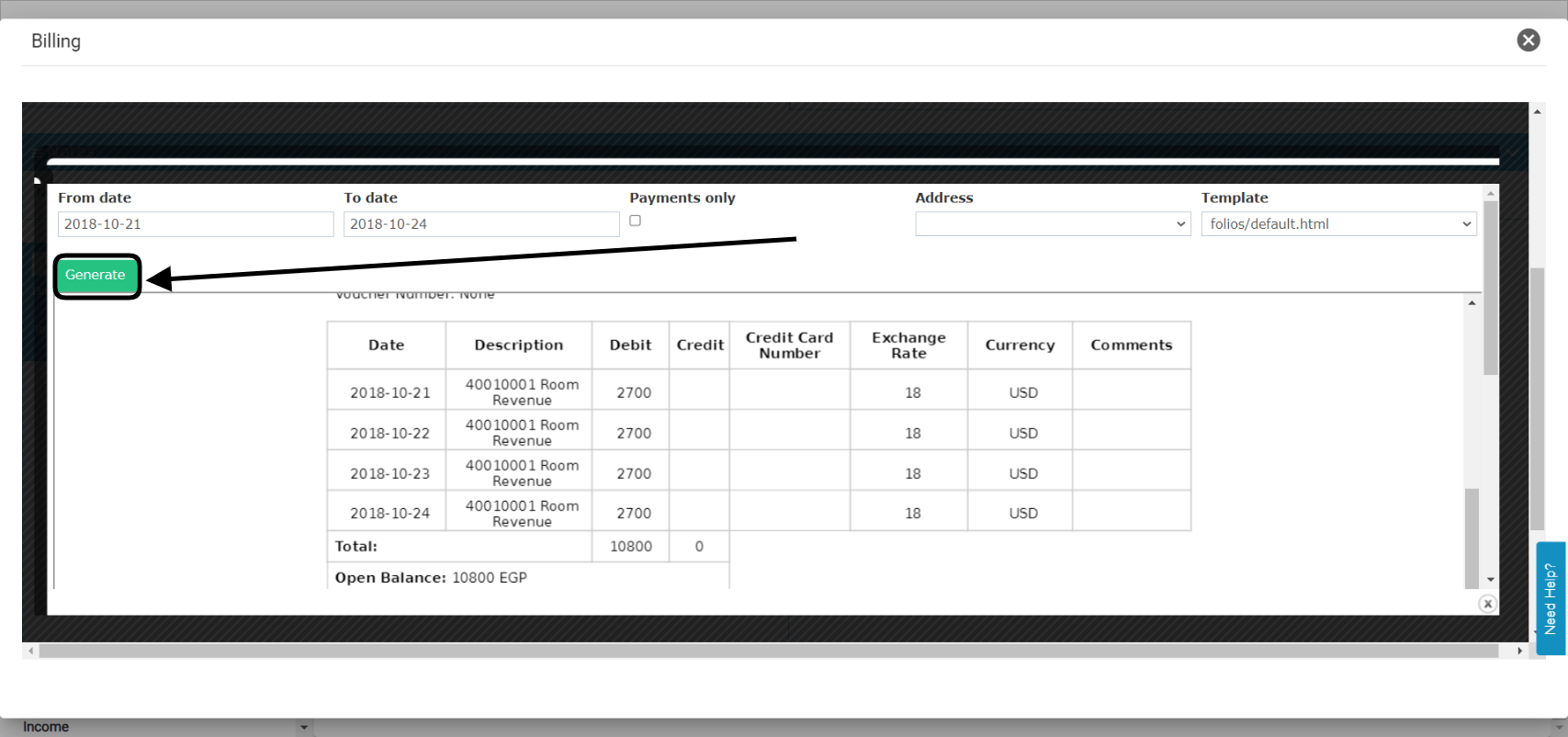Click the Payments only label
Screen dimensions: 1568x737
point(682,198)
